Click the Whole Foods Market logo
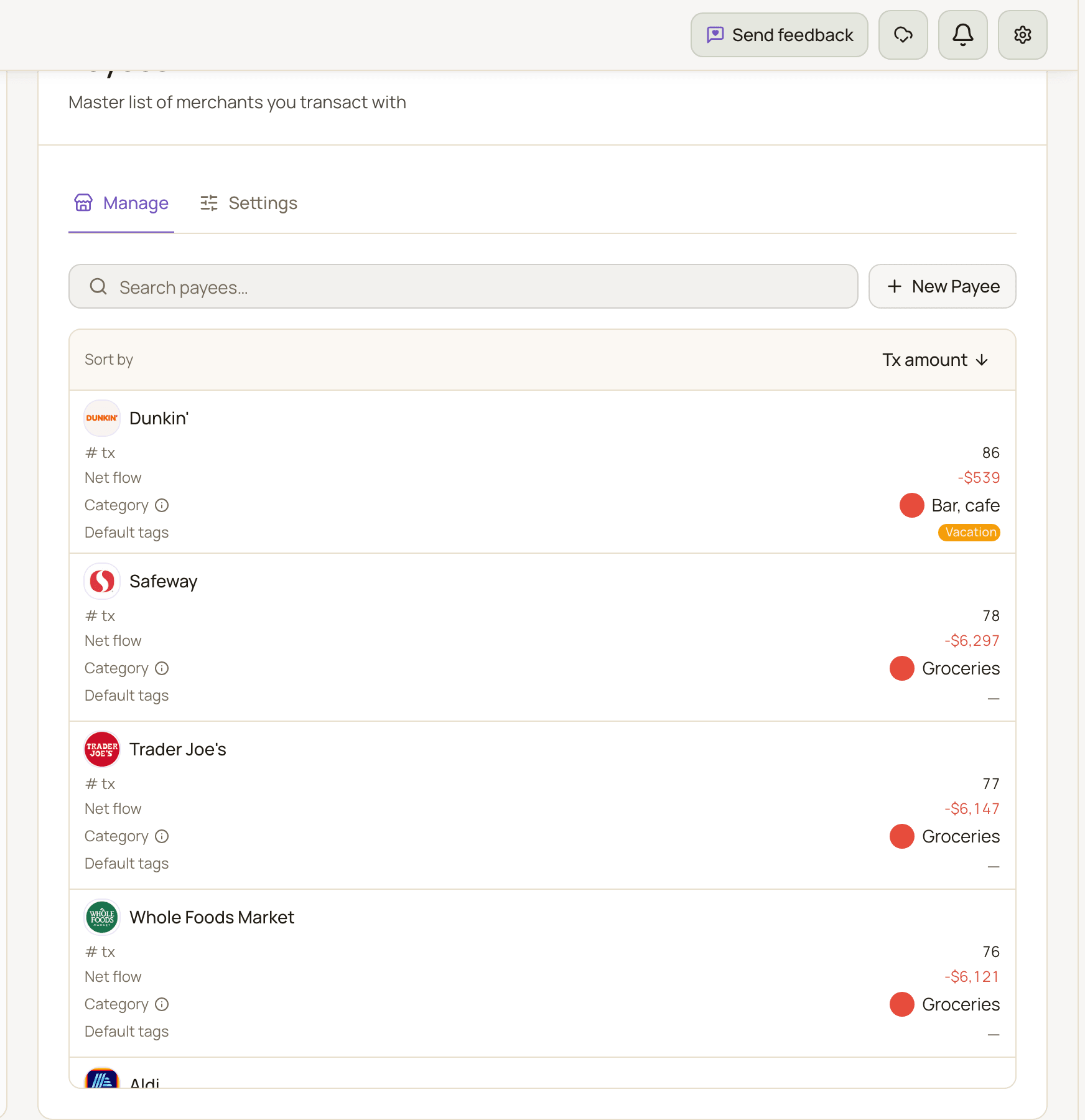 coord(102,917)
